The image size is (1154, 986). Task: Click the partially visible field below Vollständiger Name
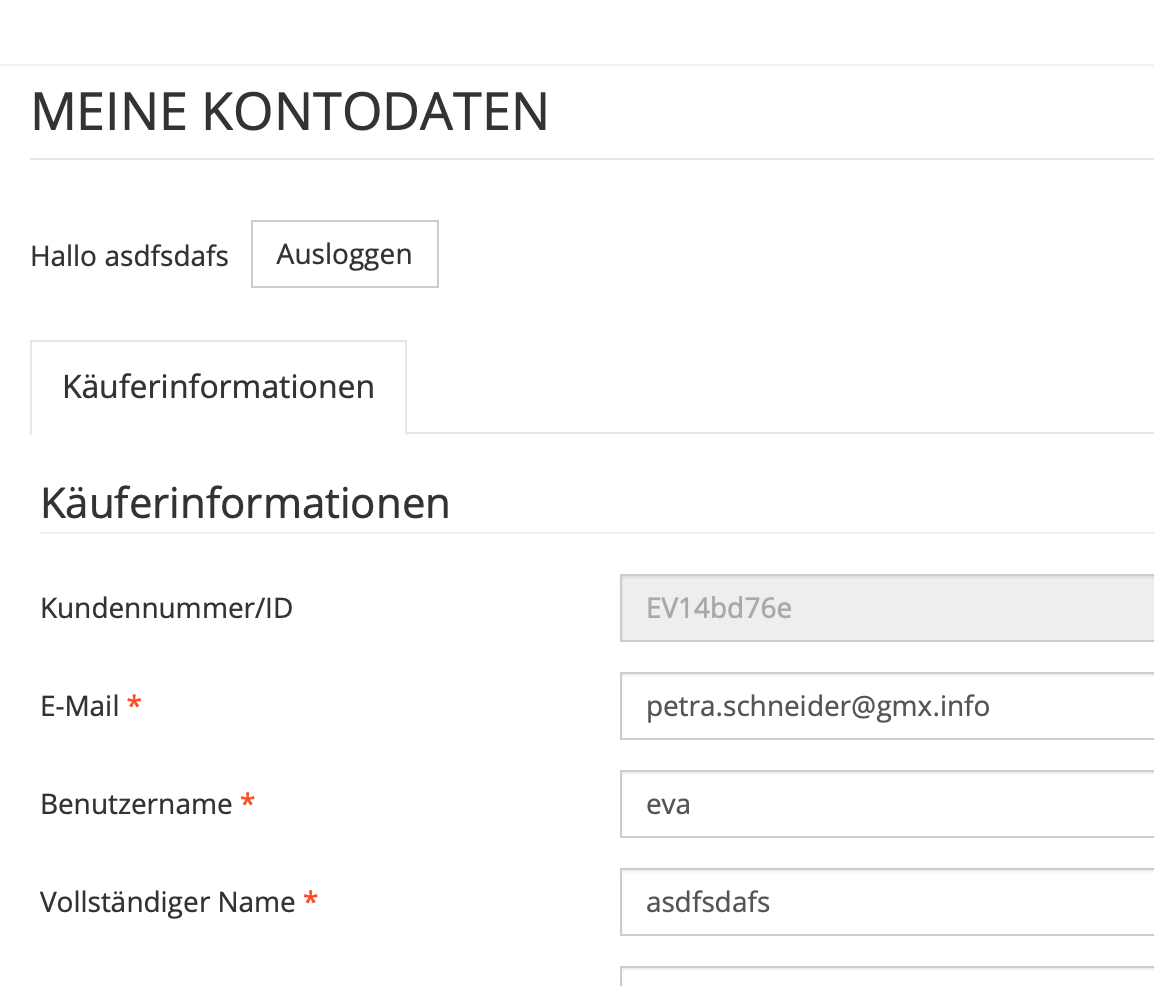pyautogui.click(x=886, y=976)
